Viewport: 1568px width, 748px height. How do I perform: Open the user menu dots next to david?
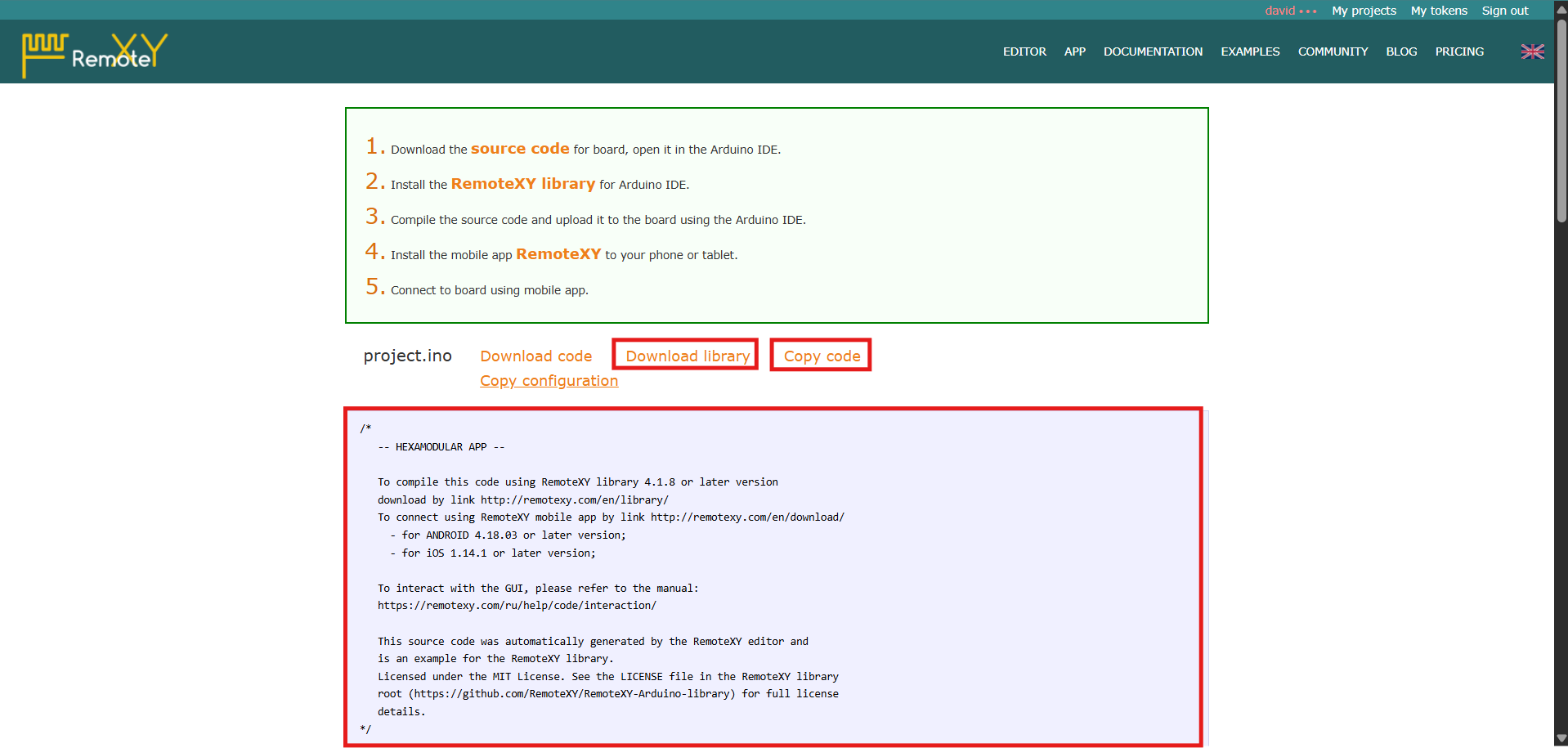pyautogui.click(x=1308, y=11)
